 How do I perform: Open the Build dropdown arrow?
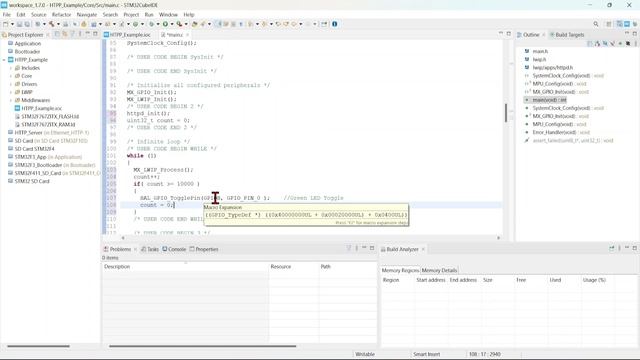pyautogui.click(x=58, y=24)
